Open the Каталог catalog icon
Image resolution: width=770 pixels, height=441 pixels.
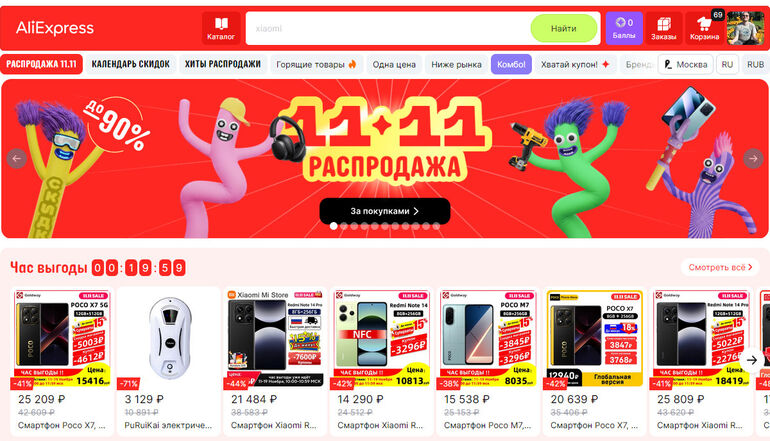click(x=221, y=28)
